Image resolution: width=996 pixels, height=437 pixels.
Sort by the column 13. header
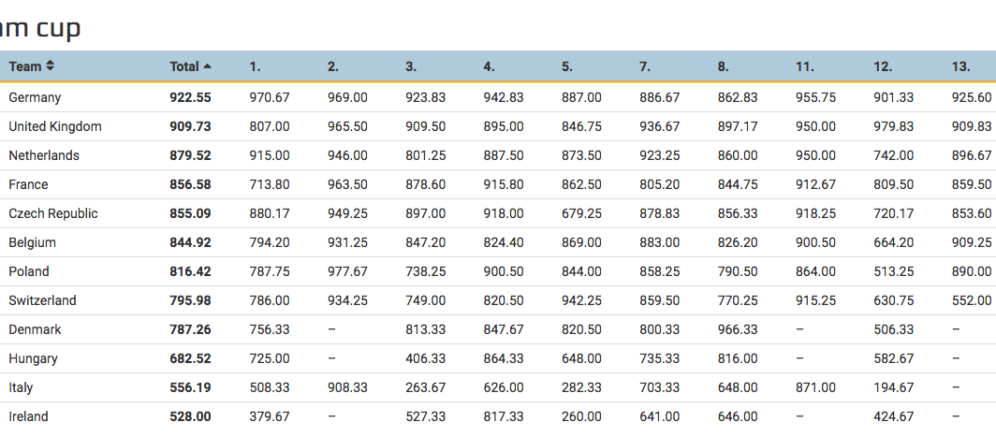pyautogui.click(x=961, y=67)
